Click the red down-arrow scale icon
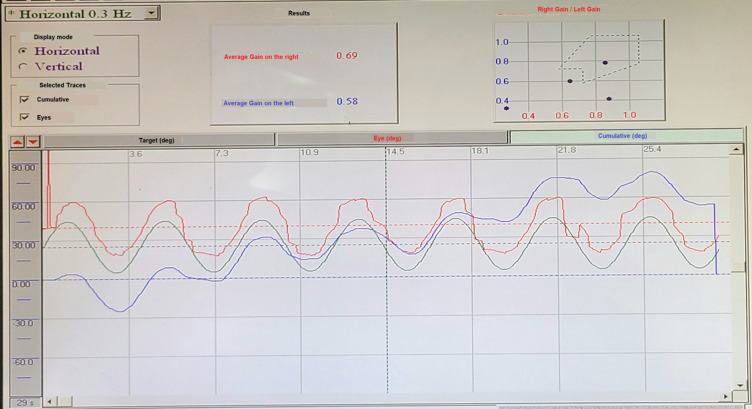 coord(33,141)
